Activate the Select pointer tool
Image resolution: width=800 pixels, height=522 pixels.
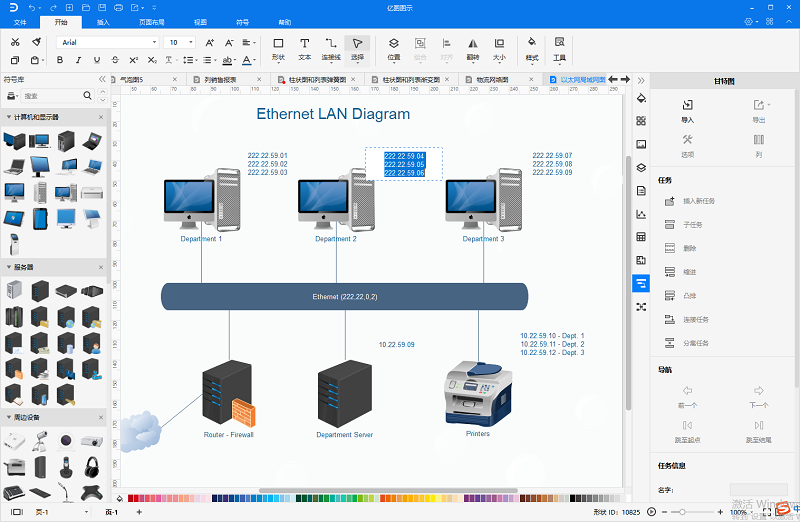pyautogui.click(x=357, y=49)
